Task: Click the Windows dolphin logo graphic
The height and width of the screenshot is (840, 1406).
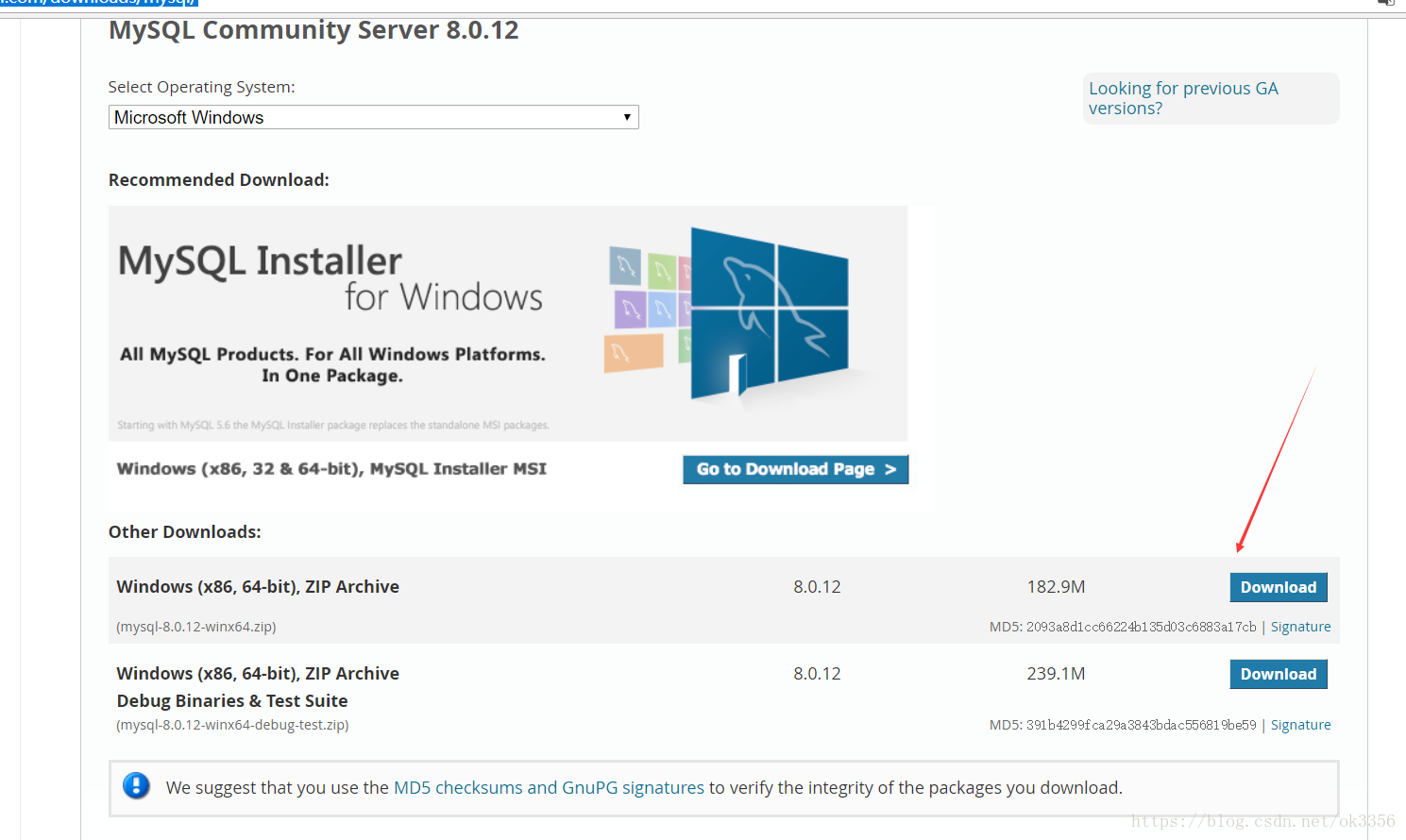Action: tap(770, 312)
